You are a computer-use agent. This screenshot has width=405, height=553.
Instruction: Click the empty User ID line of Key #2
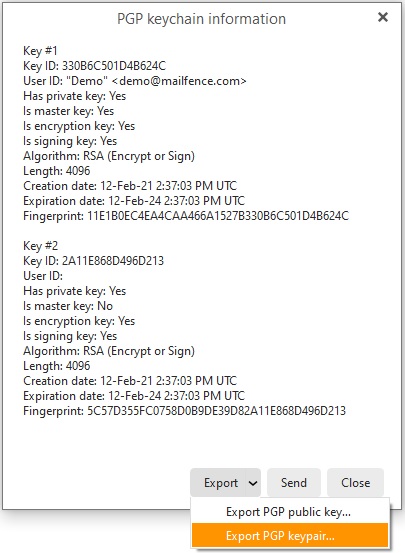pyautogui.click(x=43, y=276)
